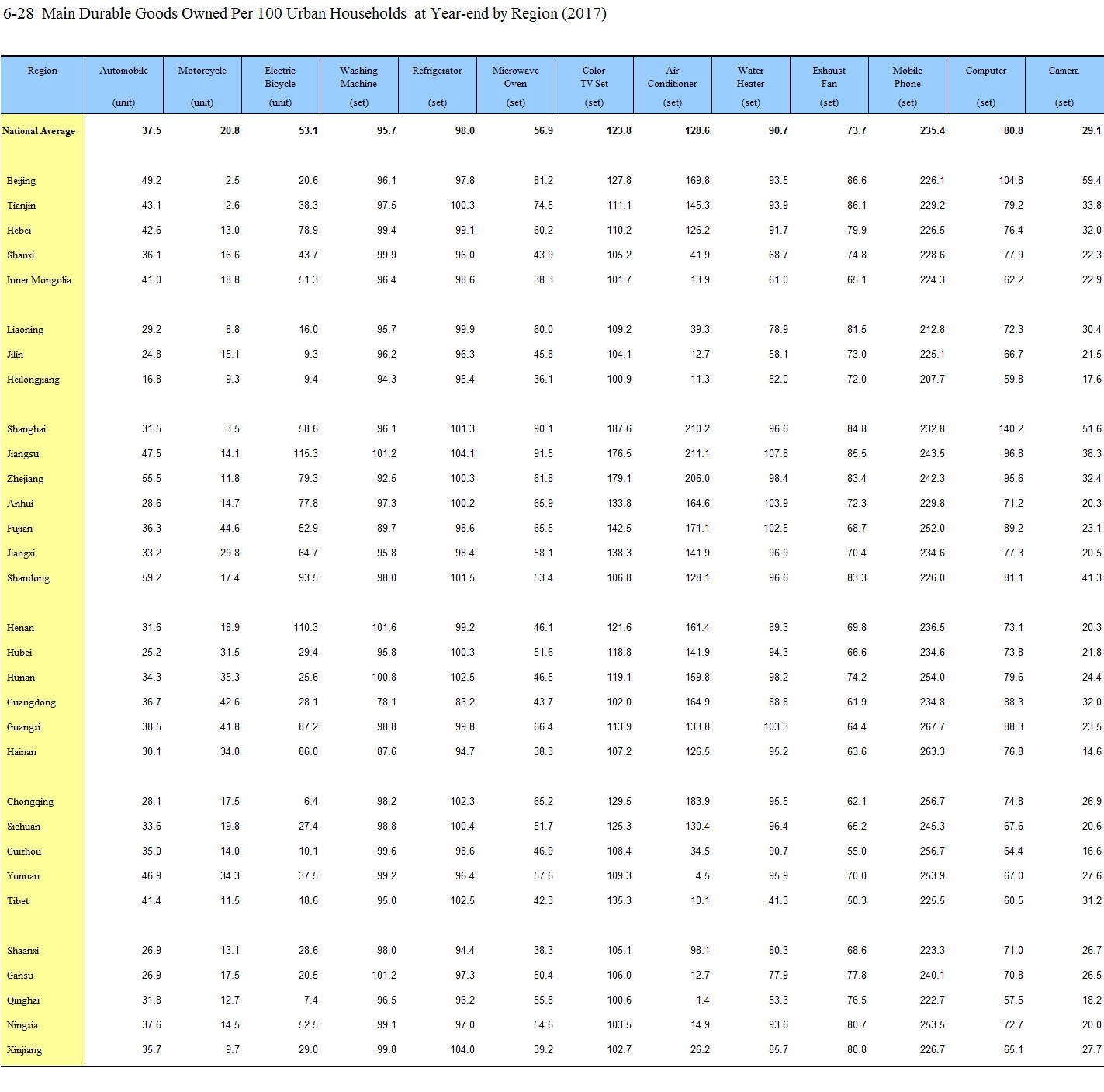Click the Liaoning row label
Image resolution: width=1104 pixels, height=1092 pixels.
click(x=25, y=330)
